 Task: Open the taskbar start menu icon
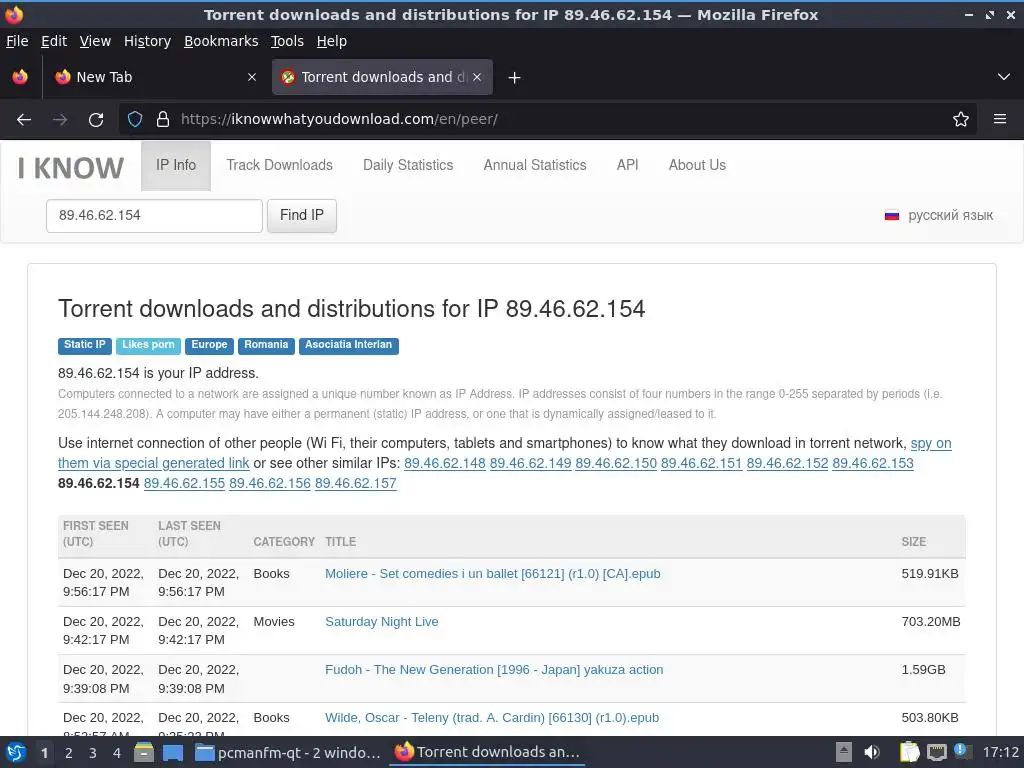pos(15,752)
